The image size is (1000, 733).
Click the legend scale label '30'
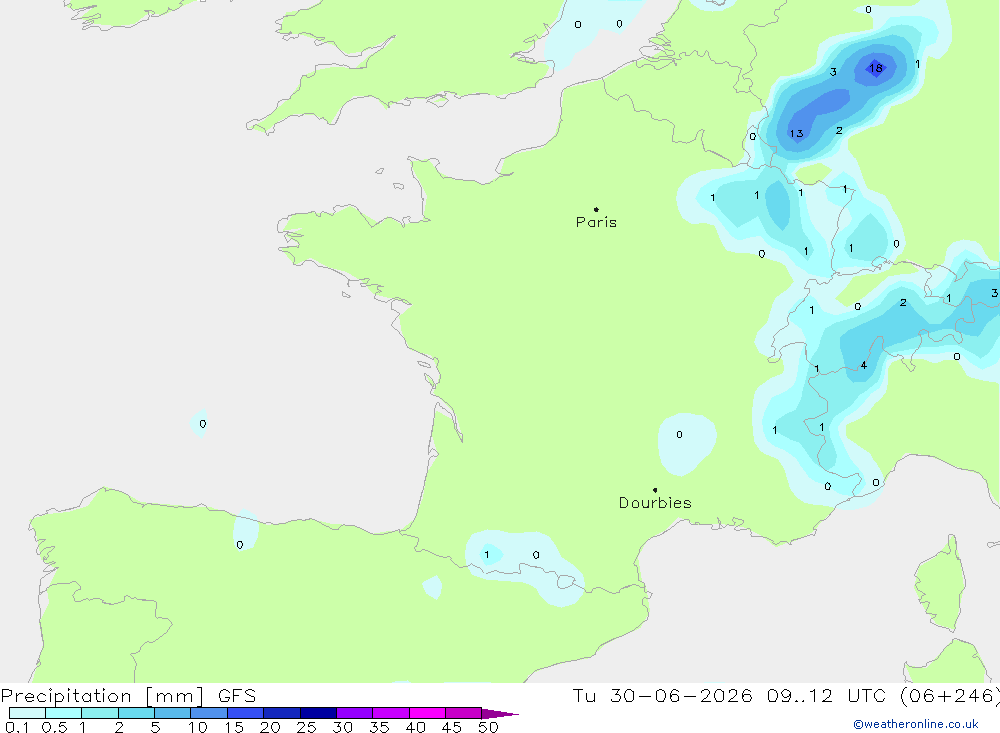tap(343, 727)
